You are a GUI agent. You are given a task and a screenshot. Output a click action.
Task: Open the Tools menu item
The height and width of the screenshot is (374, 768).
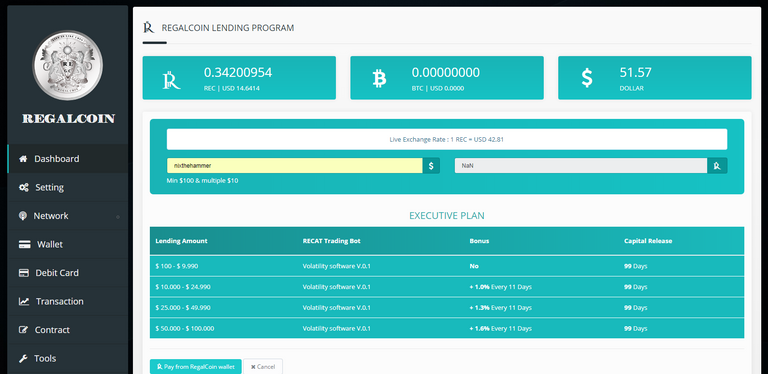(68, 358)
